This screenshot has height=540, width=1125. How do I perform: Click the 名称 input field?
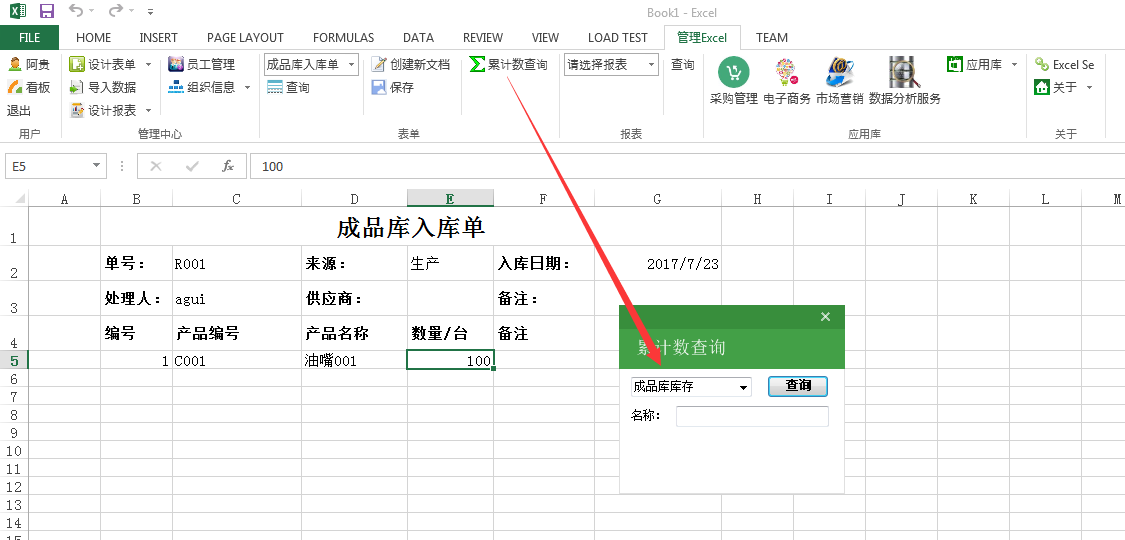pos(752,416)
